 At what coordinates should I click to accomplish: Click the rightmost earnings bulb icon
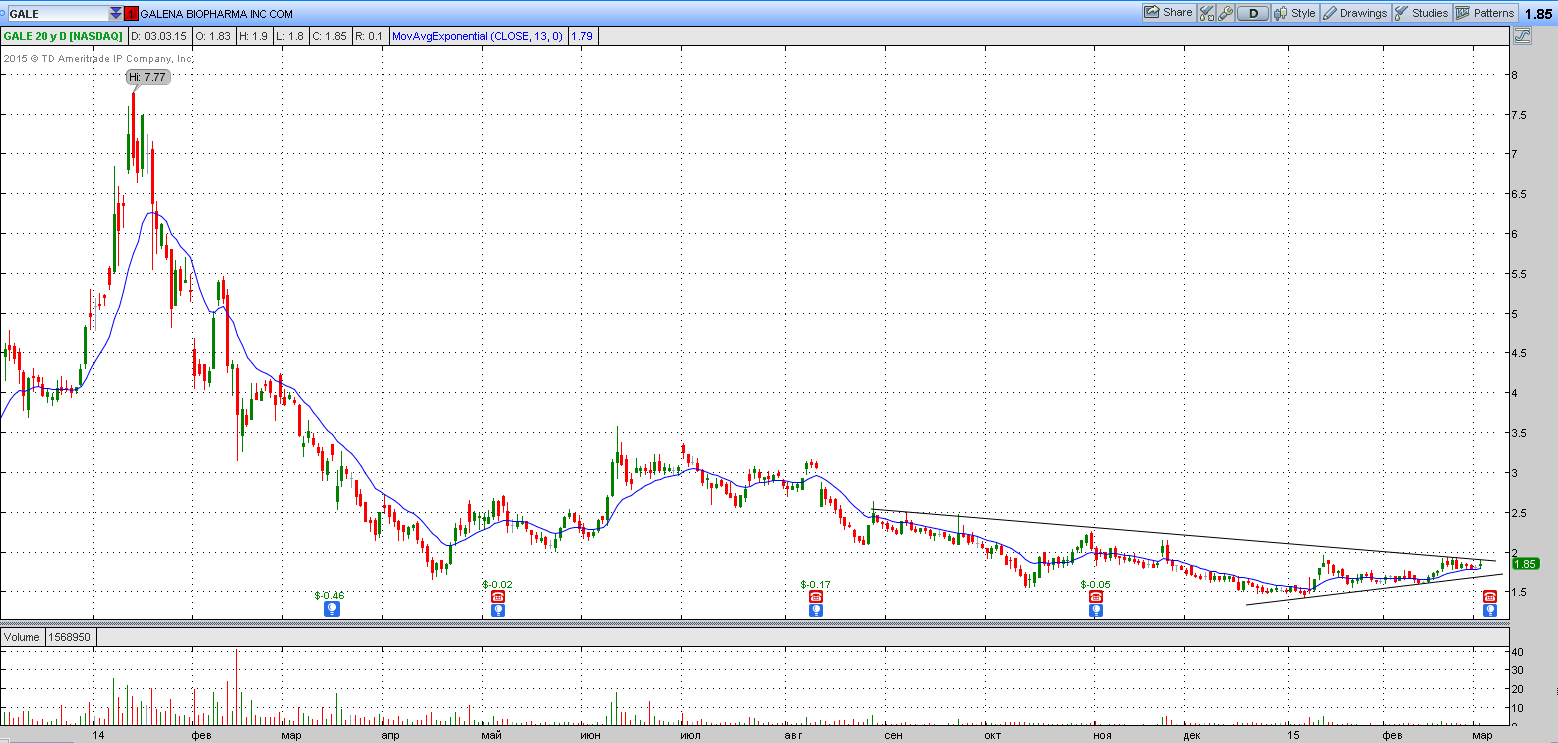[x=1490, y=609]
